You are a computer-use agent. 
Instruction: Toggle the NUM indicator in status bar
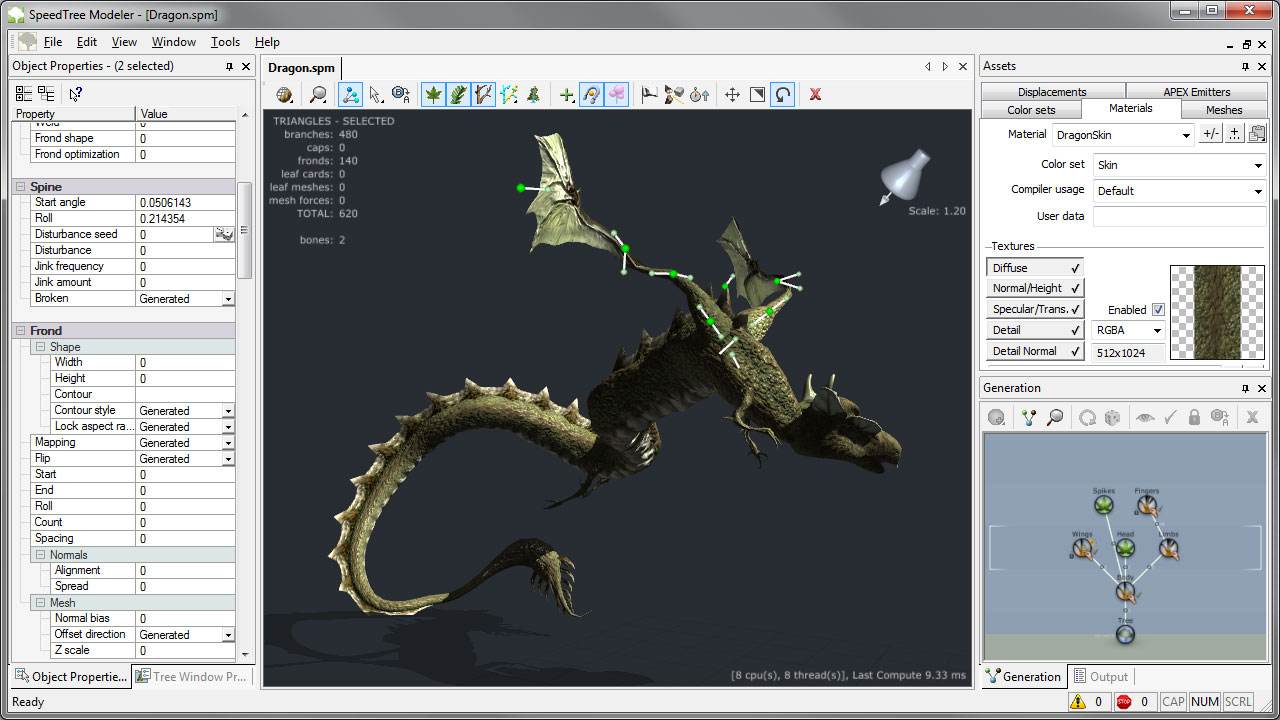pos(1205,702)
